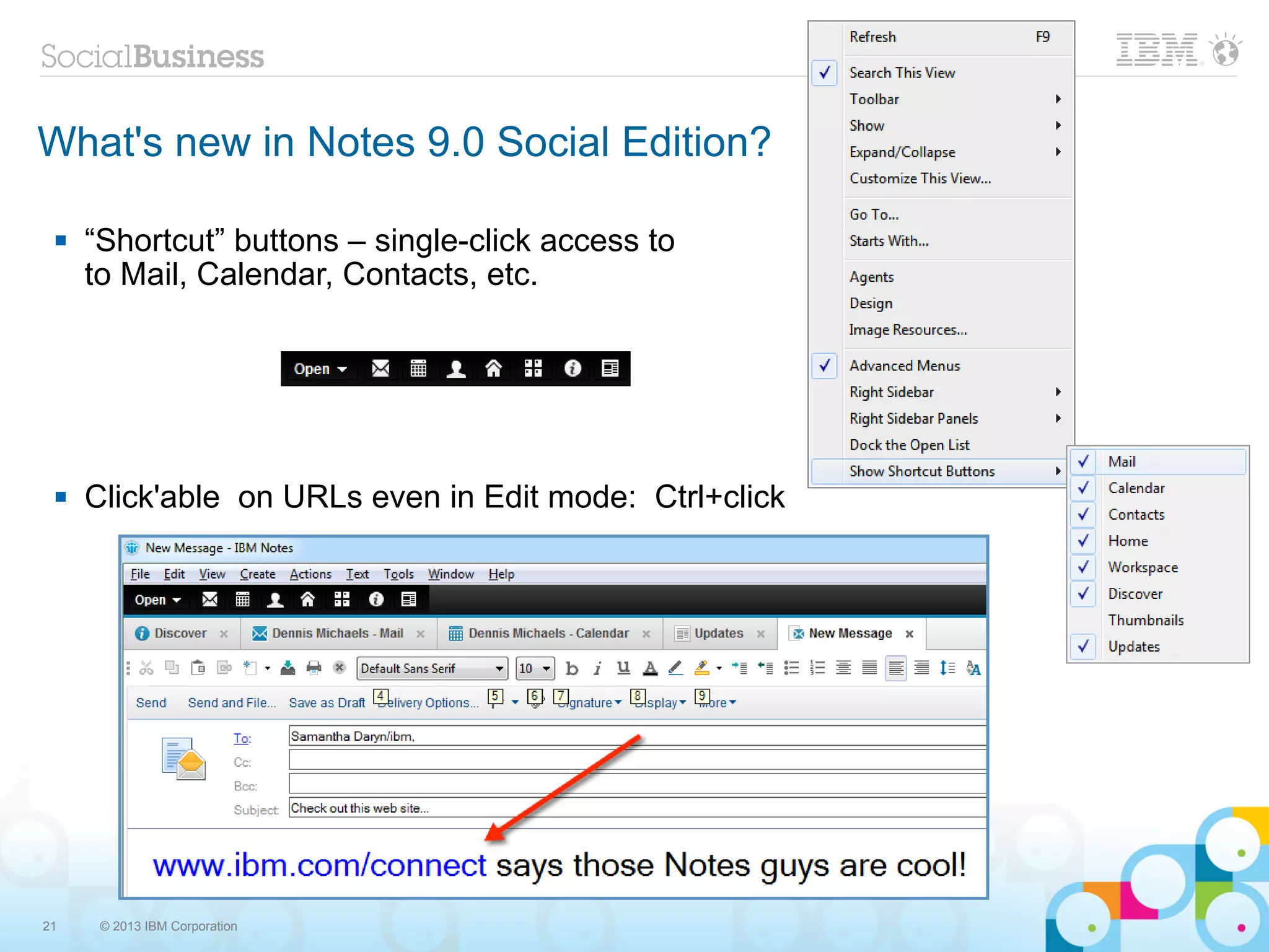The height and width of the screenshot is (952, 1269).
Task: Click the Discover info icon in the New Message window
Action: tap(376, 600)
